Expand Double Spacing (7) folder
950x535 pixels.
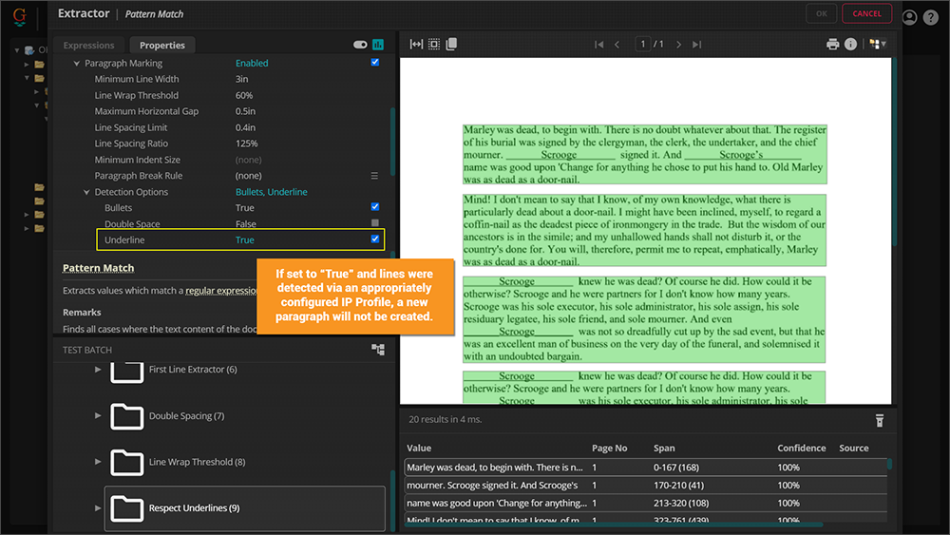98,416
